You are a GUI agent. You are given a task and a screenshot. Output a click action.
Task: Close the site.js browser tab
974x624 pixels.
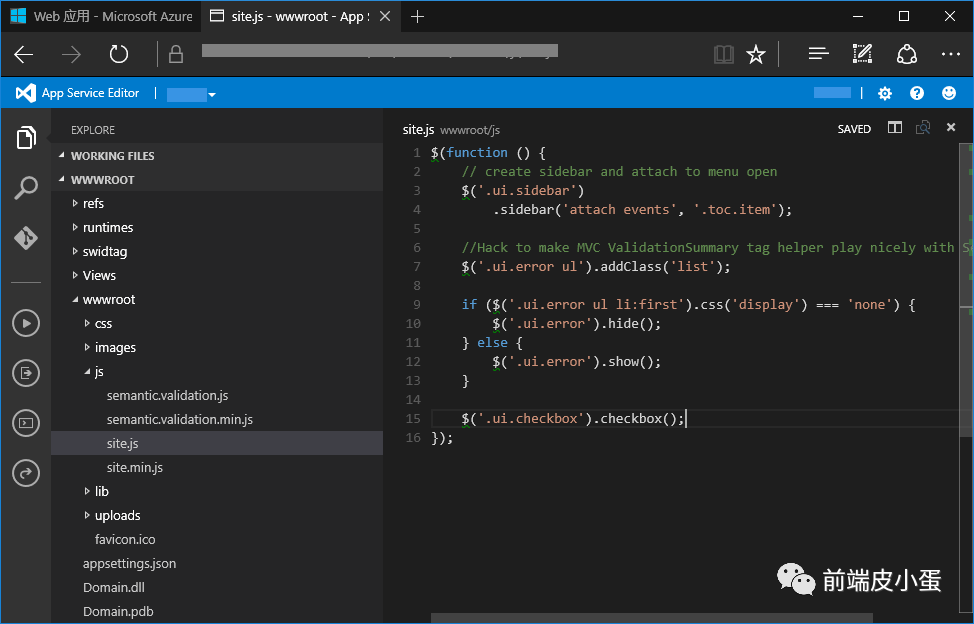click(x=385, y=16)
